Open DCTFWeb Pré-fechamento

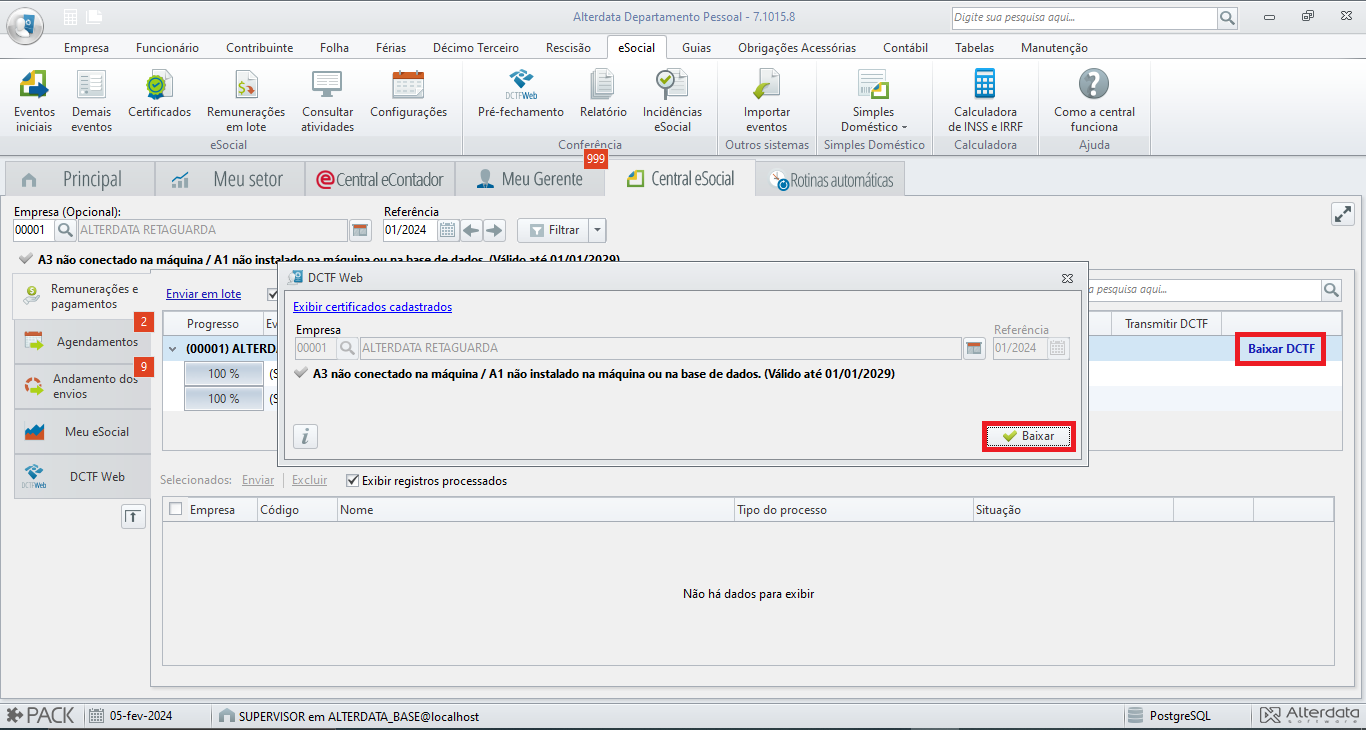tap(521, 95)
